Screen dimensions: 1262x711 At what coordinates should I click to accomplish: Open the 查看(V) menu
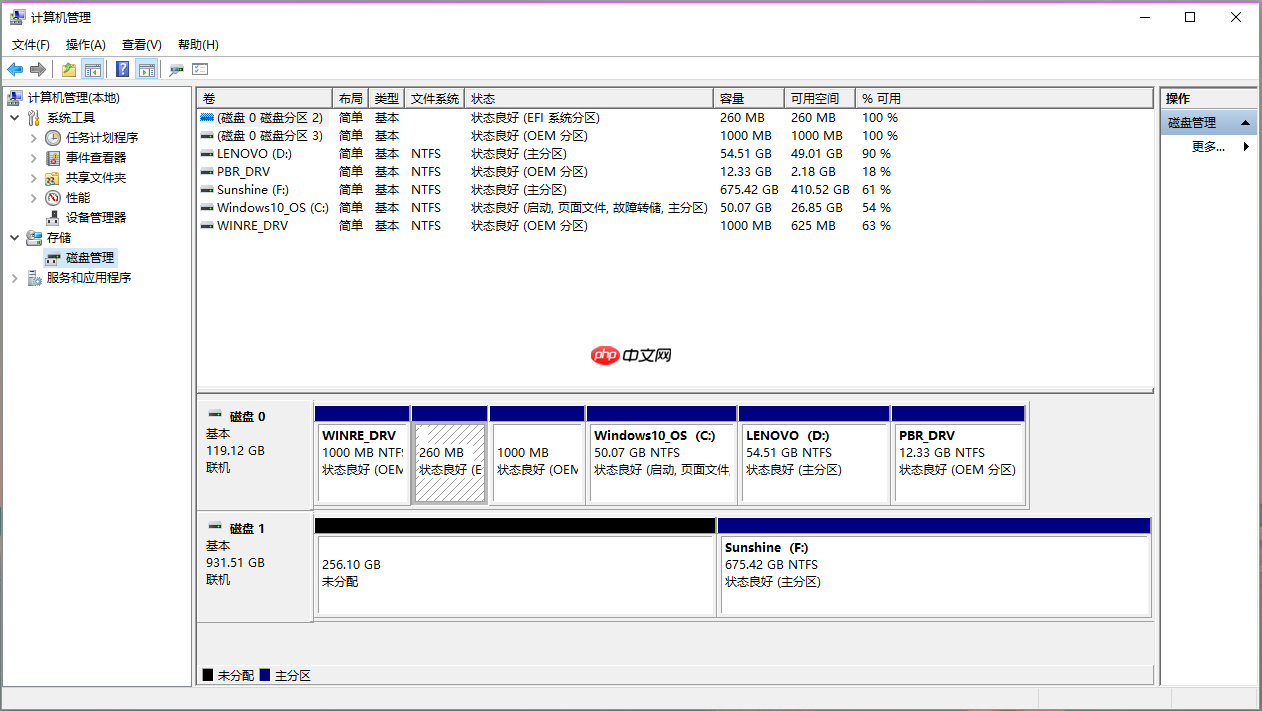pos(142,45)
